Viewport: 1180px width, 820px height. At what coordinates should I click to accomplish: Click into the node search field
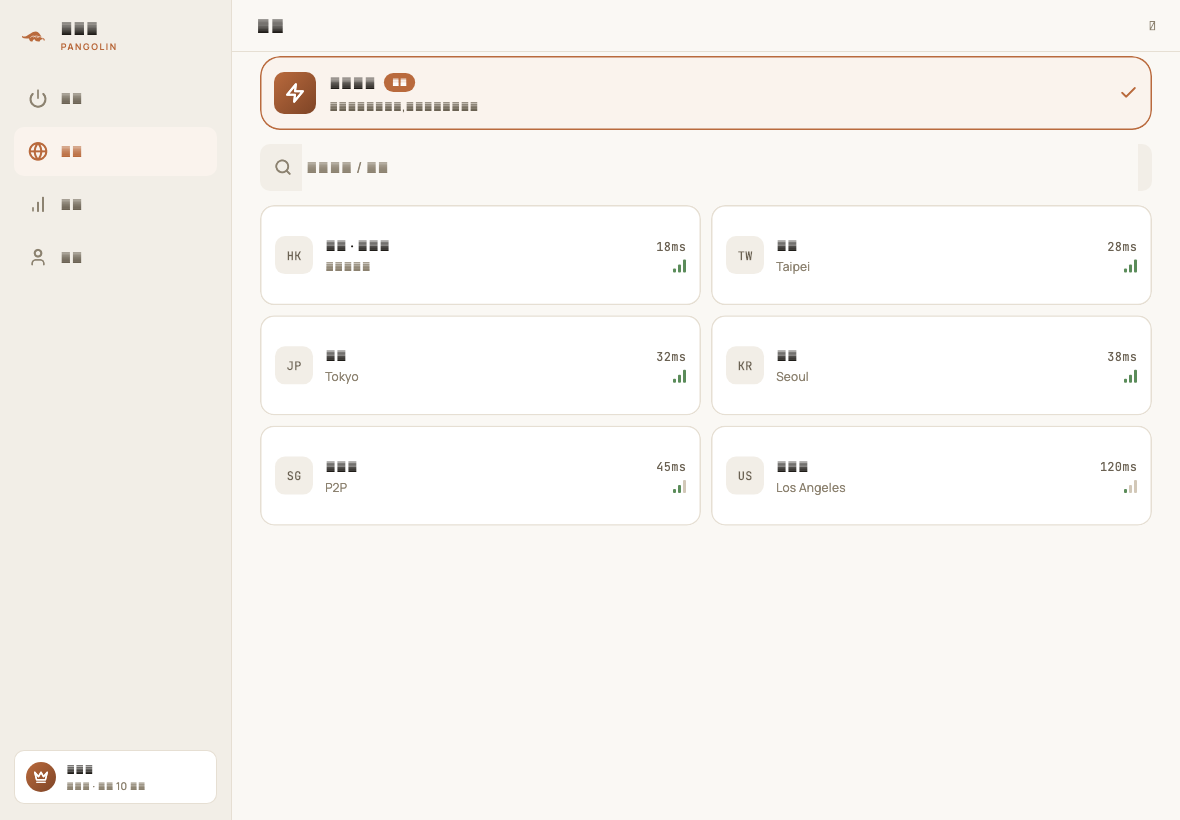click(719, 167)
